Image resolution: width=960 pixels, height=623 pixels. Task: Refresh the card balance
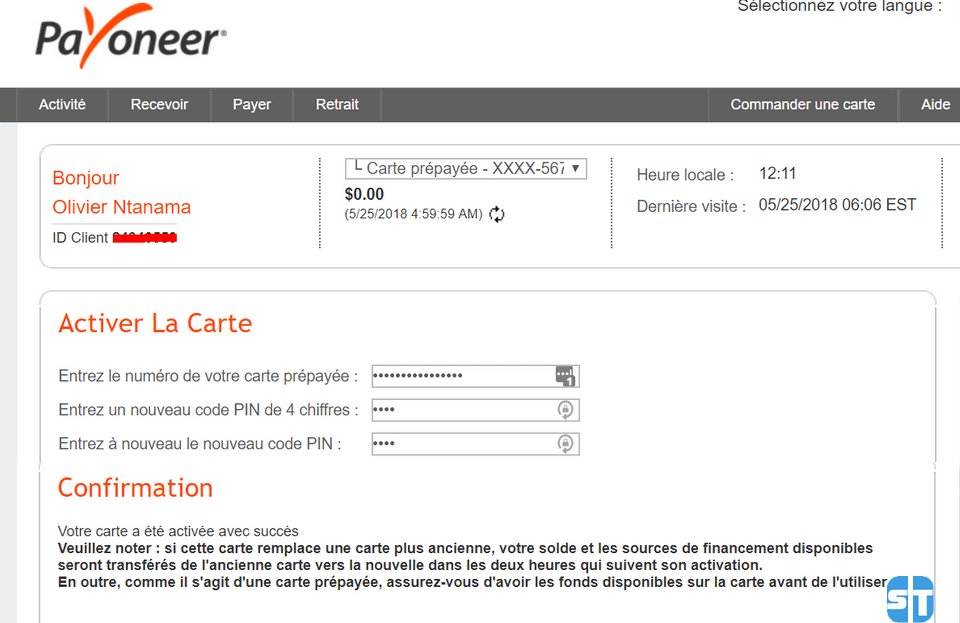(x=496, y=213)
